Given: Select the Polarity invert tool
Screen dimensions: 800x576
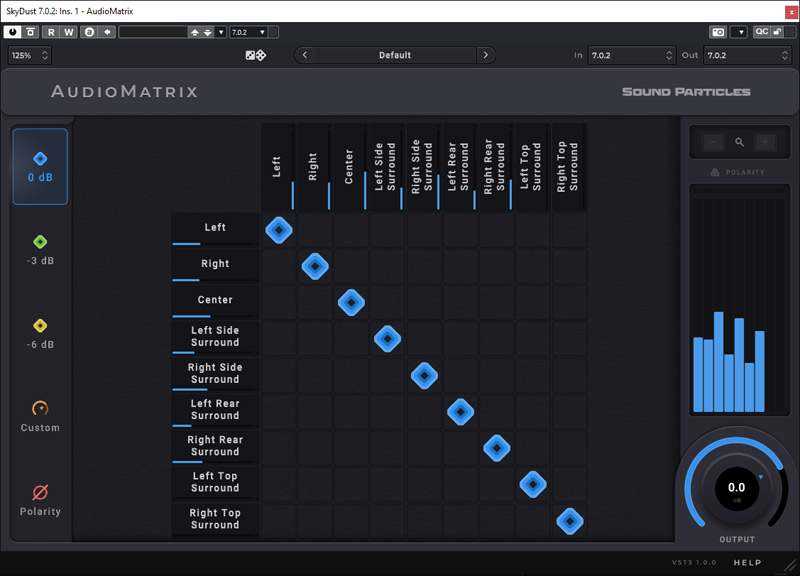Looking at the screenshot, I should pyautogui.click(x=40, y=500).
